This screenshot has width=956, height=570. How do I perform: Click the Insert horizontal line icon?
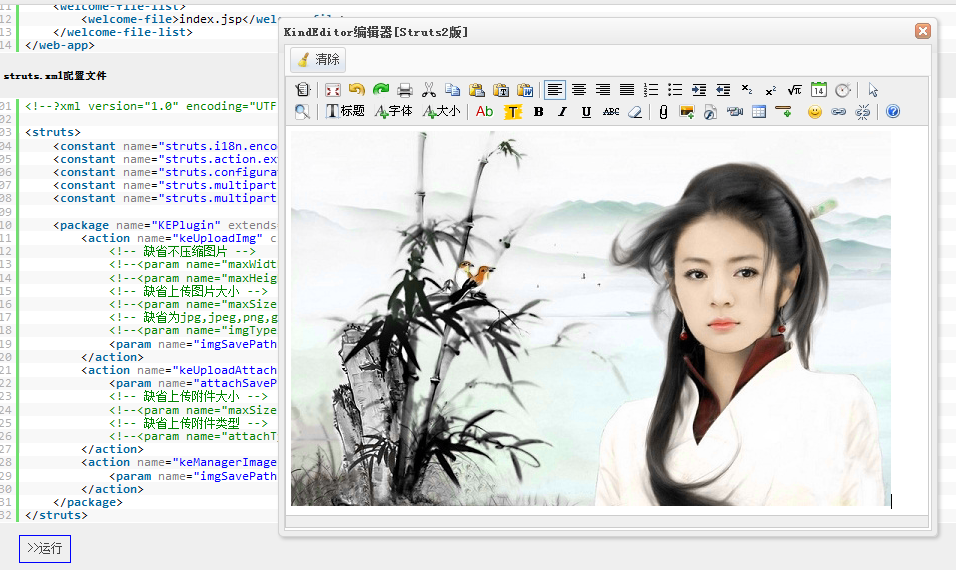tap(783, 112)
